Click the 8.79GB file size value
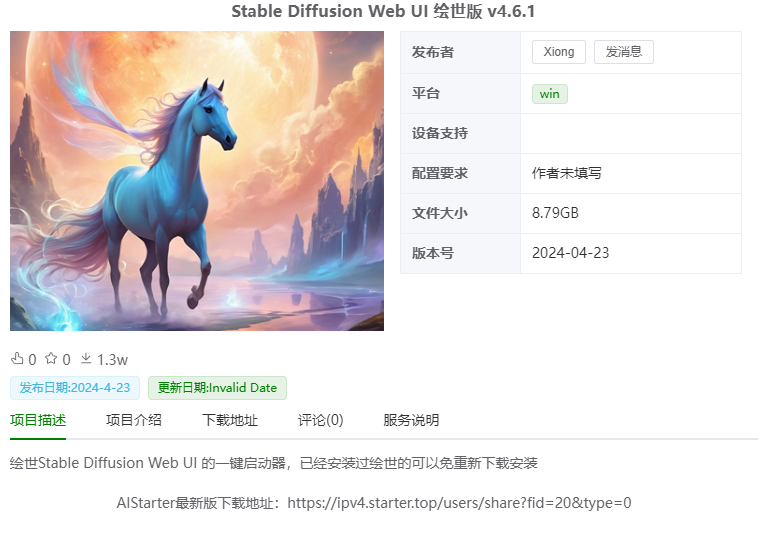 pyautogui.click(x=555, y=213)
